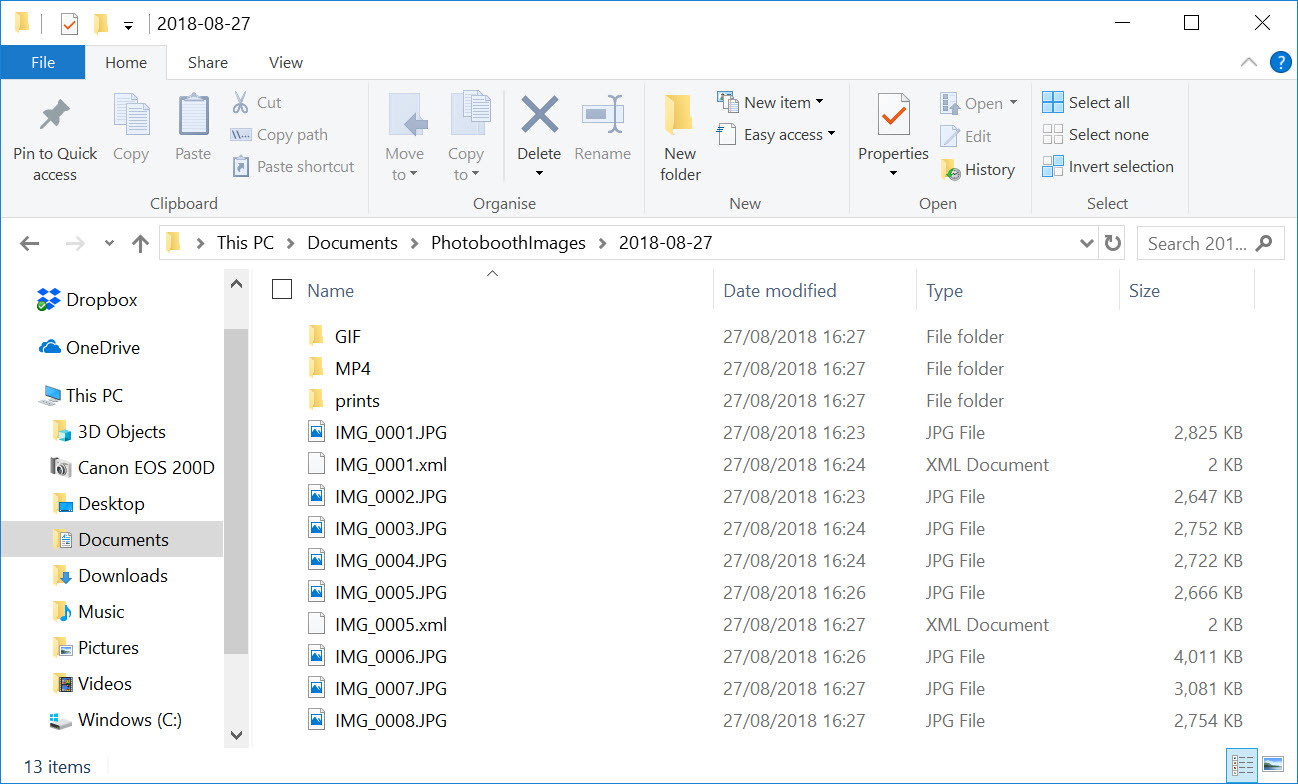Click navigation pane scroll up arrow
Screen dimensions: 1298x784
tap(236, 284)
